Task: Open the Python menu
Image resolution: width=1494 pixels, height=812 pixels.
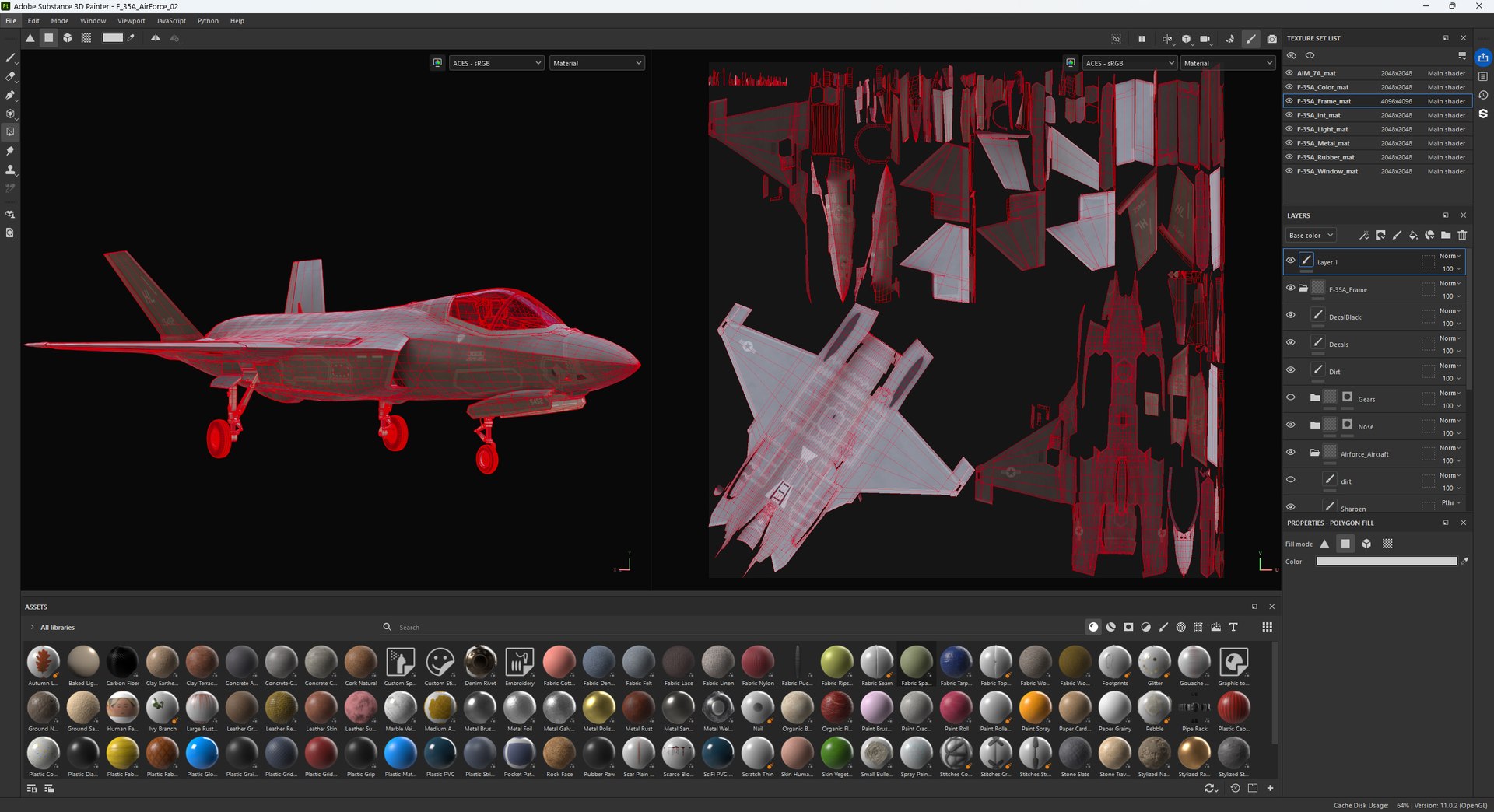Action: (208, 21)
